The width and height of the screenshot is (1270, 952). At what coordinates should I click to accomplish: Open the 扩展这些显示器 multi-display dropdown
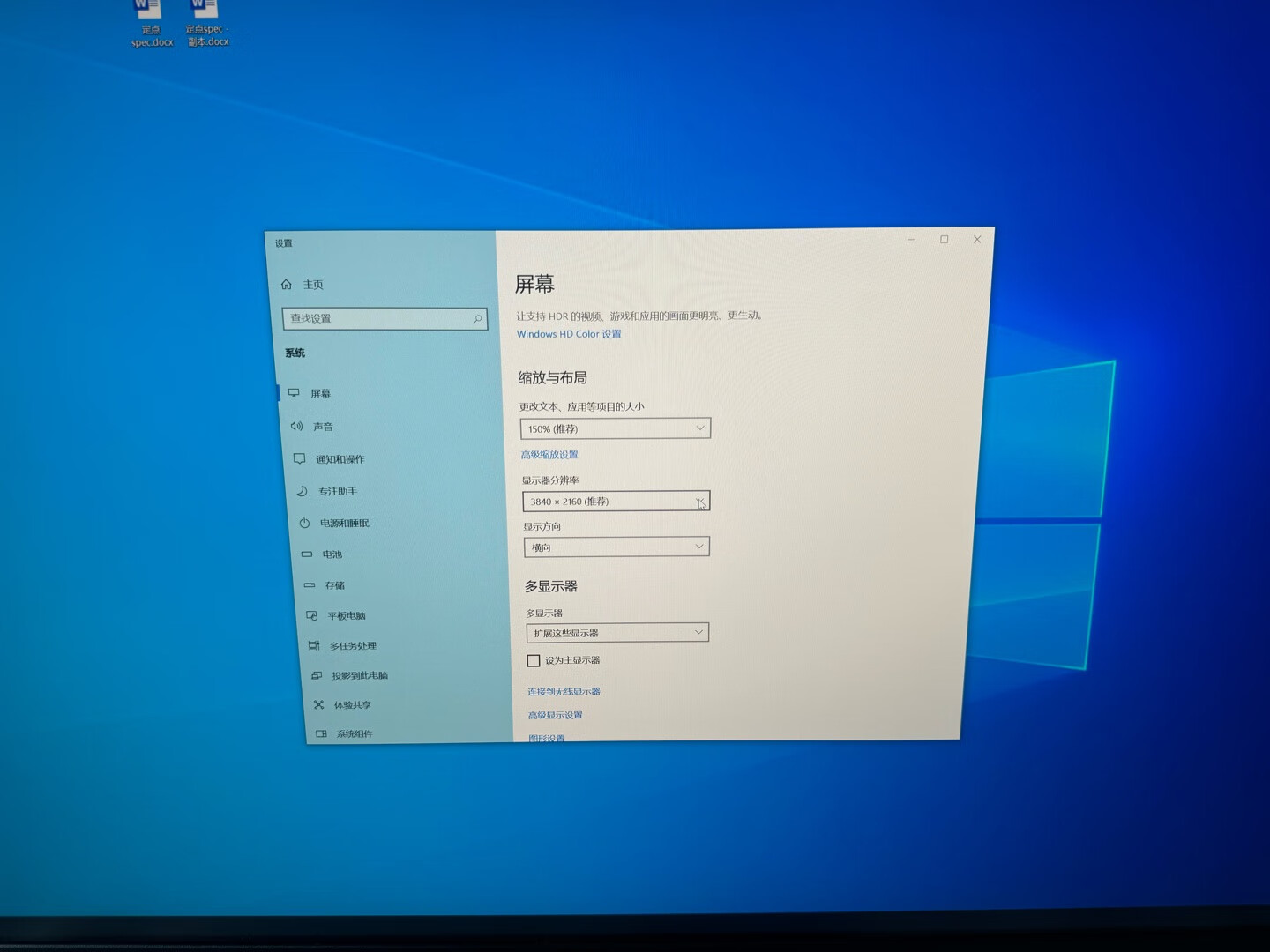pos(617,632)
